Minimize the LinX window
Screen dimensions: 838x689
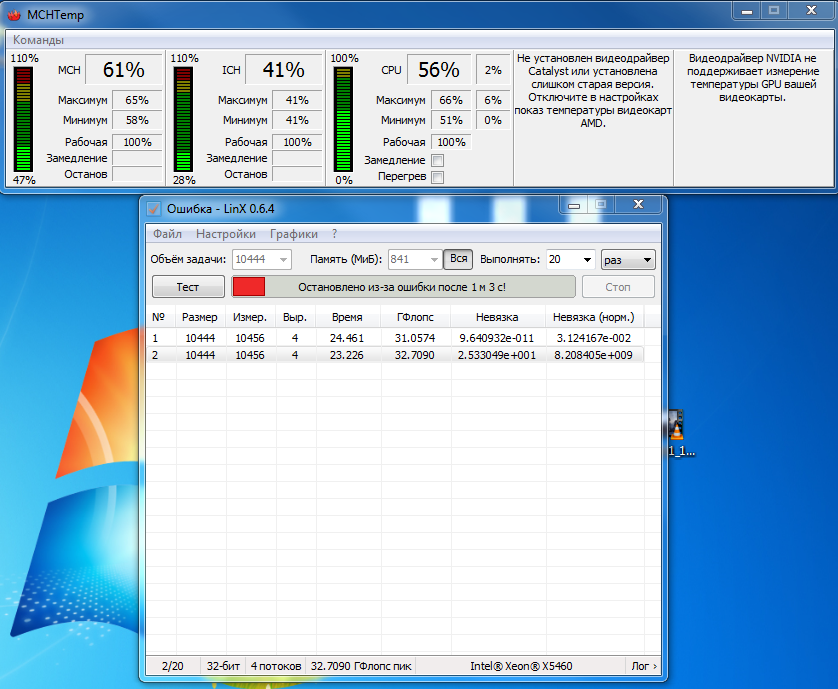pos(574,205)
